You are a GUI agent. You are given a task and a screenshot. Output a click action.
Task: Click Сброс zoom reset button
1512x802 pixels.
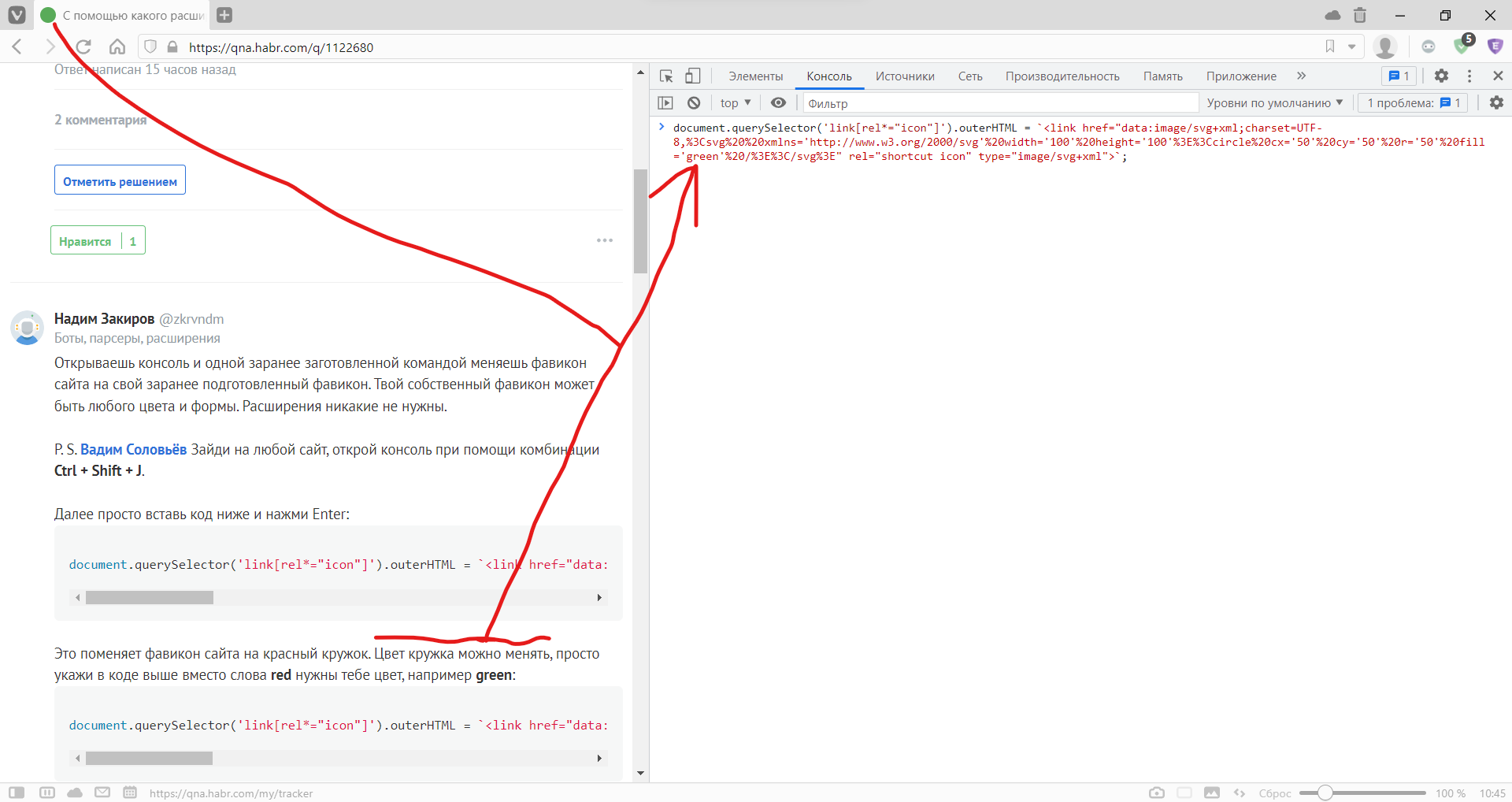(x=1274, y=793)
